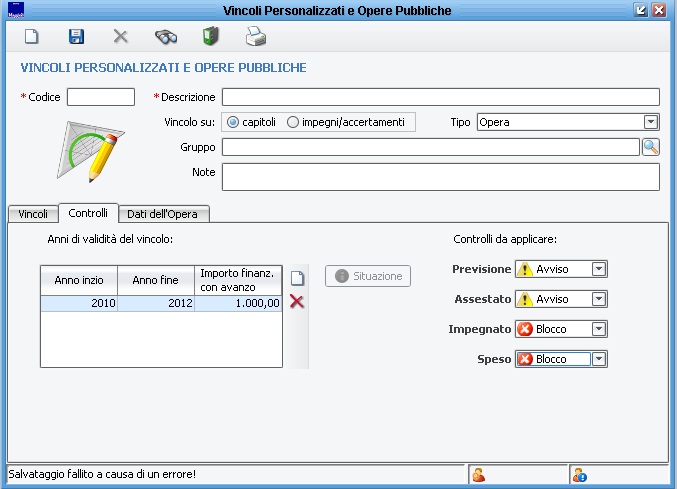
Task: Click the Descrizione text field
Action: point(440,97)
